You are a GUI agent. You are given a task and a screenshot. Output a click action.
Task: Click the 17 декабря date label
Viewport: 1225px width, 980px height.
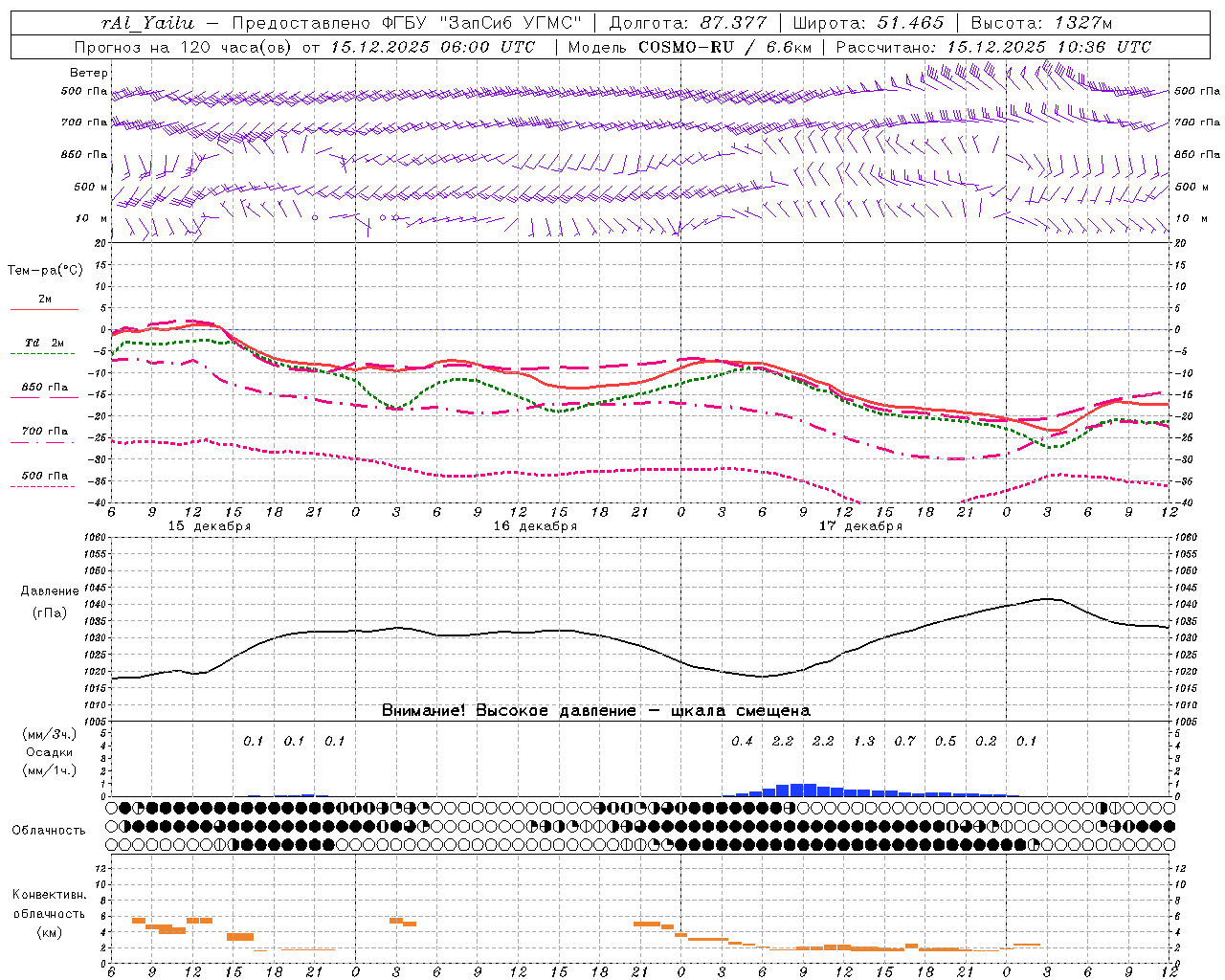tap(860, 526)
